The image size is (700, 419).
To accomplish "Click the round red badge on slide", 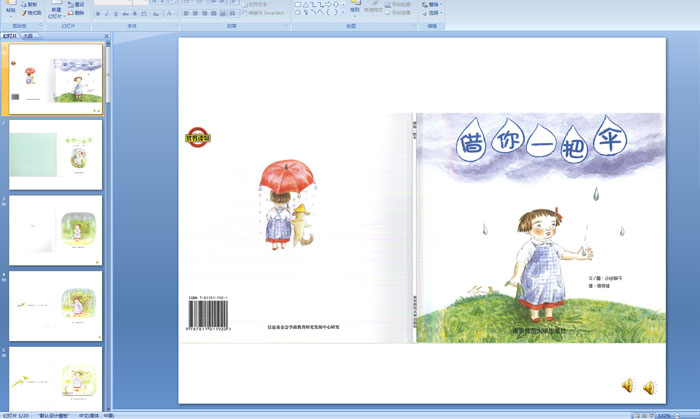I will [x=198, y=137].
